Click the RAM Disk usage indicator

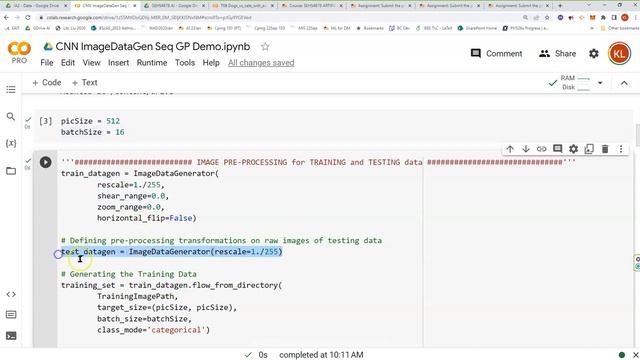coord(575,82)
